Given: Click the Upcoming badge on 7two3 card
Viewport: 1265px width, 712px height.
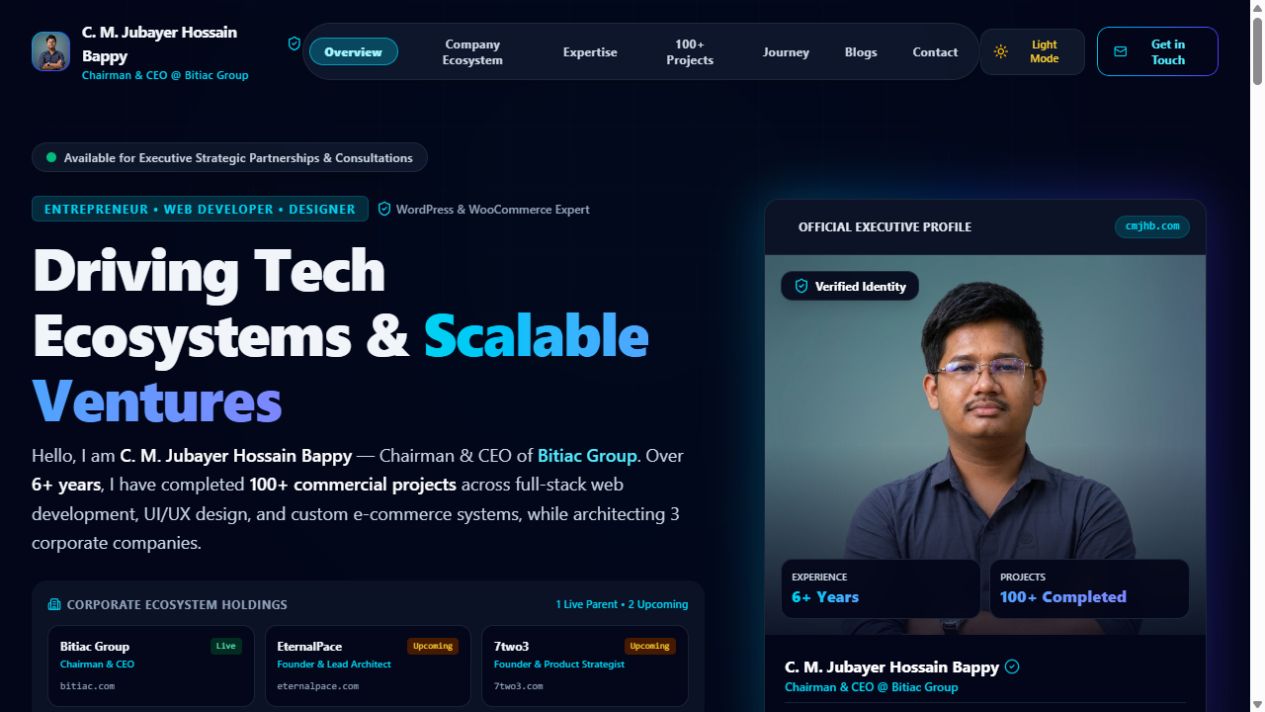Looking at the screenshot, I should [650, 646].
